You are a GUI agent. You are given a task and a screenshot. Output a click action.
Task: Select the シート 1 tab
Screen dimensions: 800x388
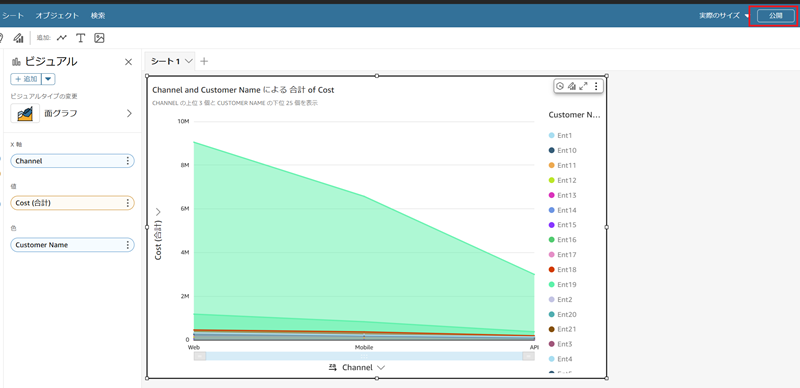[165, 61]
